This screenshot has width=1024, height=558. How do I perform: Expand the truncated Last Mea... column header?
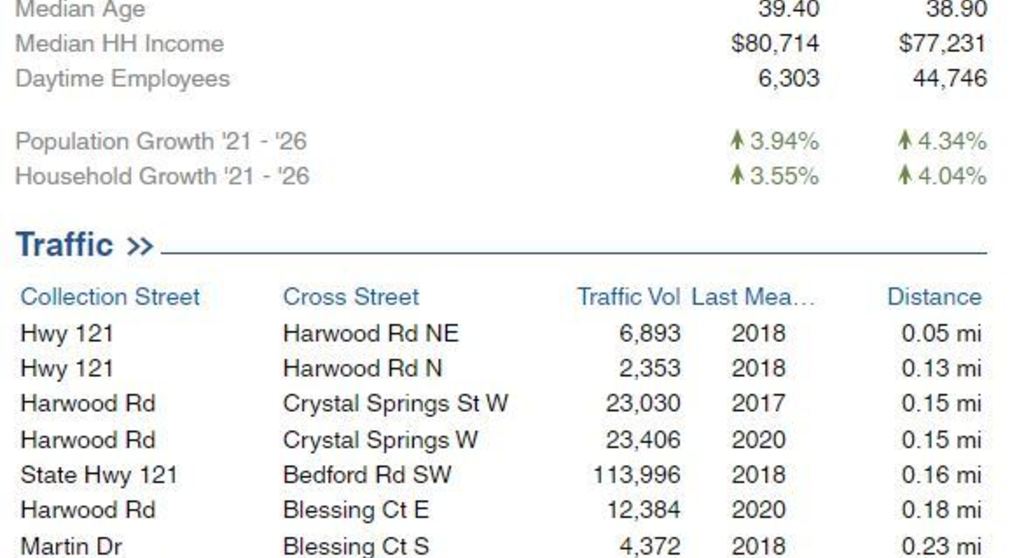point(753,297)
